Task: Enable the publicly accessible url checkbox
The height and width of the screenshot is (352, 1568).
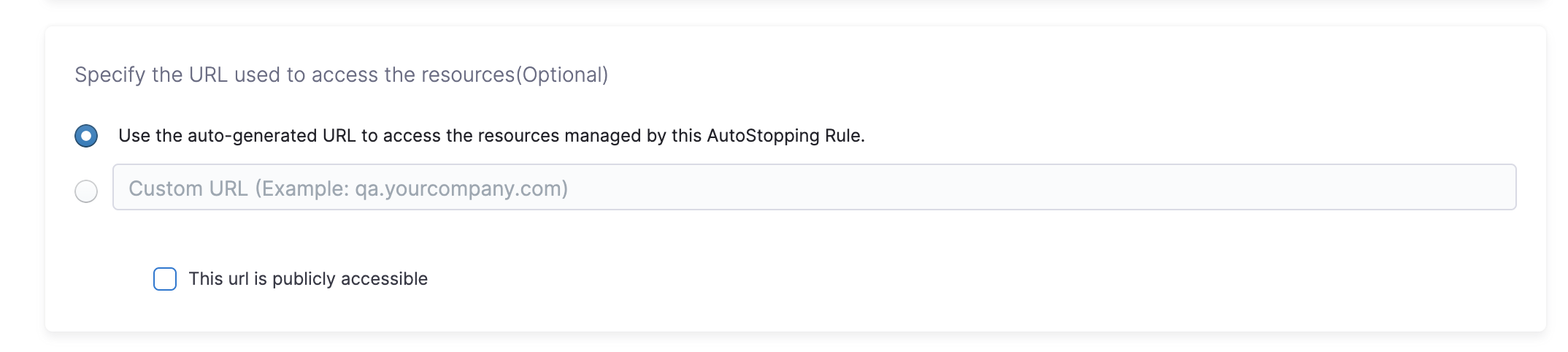Action: [165, 279]
